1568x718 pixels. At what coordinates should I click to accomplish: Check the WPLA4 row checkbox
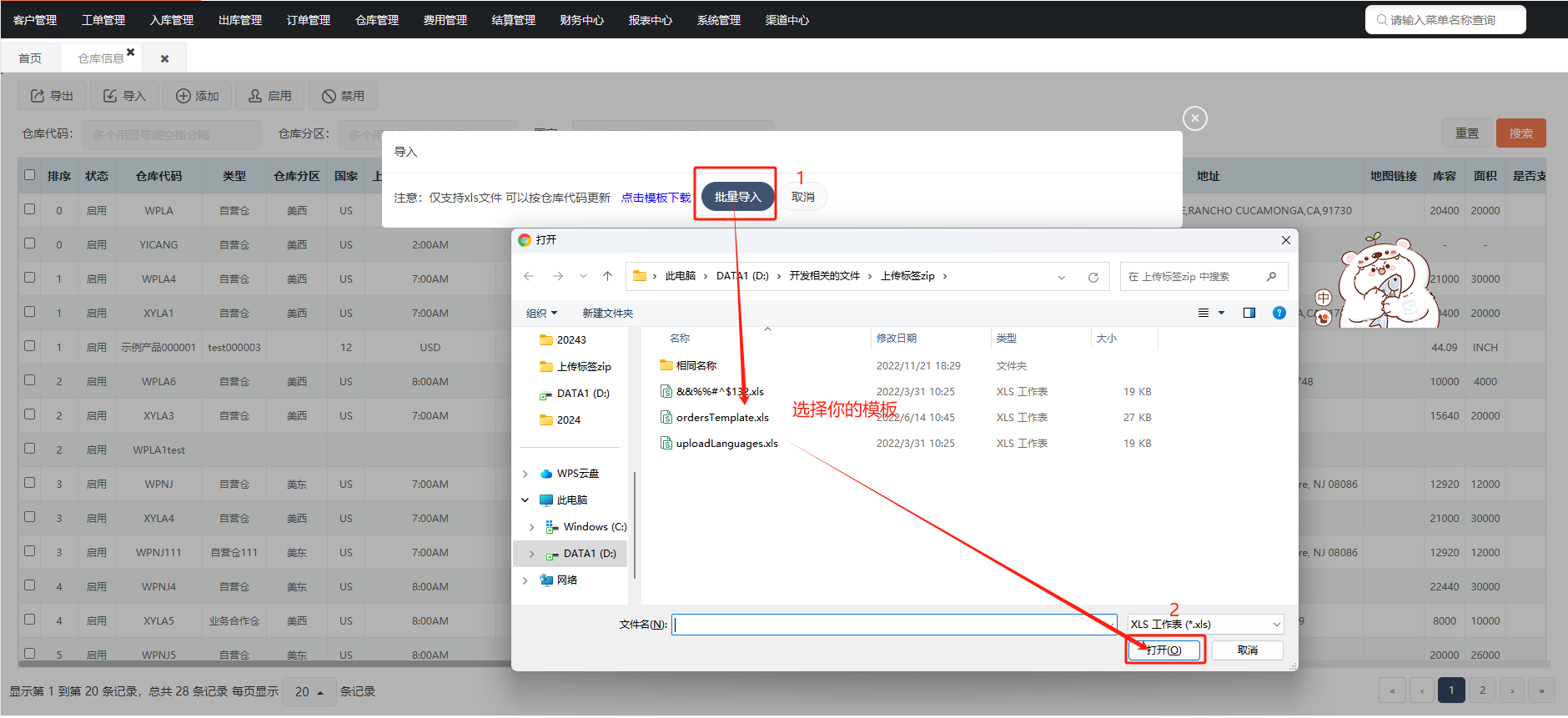30,278
